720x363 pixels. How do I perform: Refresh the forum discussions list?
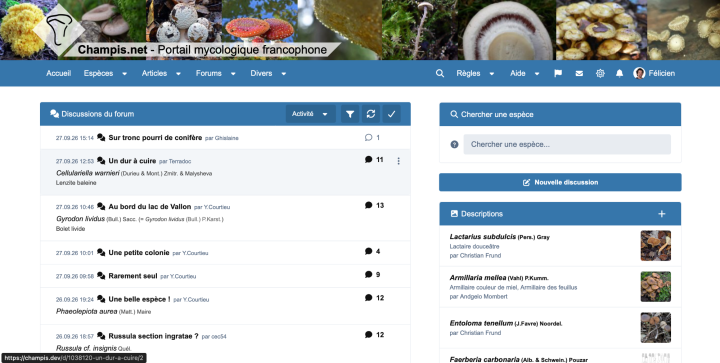tap(371, 114)
